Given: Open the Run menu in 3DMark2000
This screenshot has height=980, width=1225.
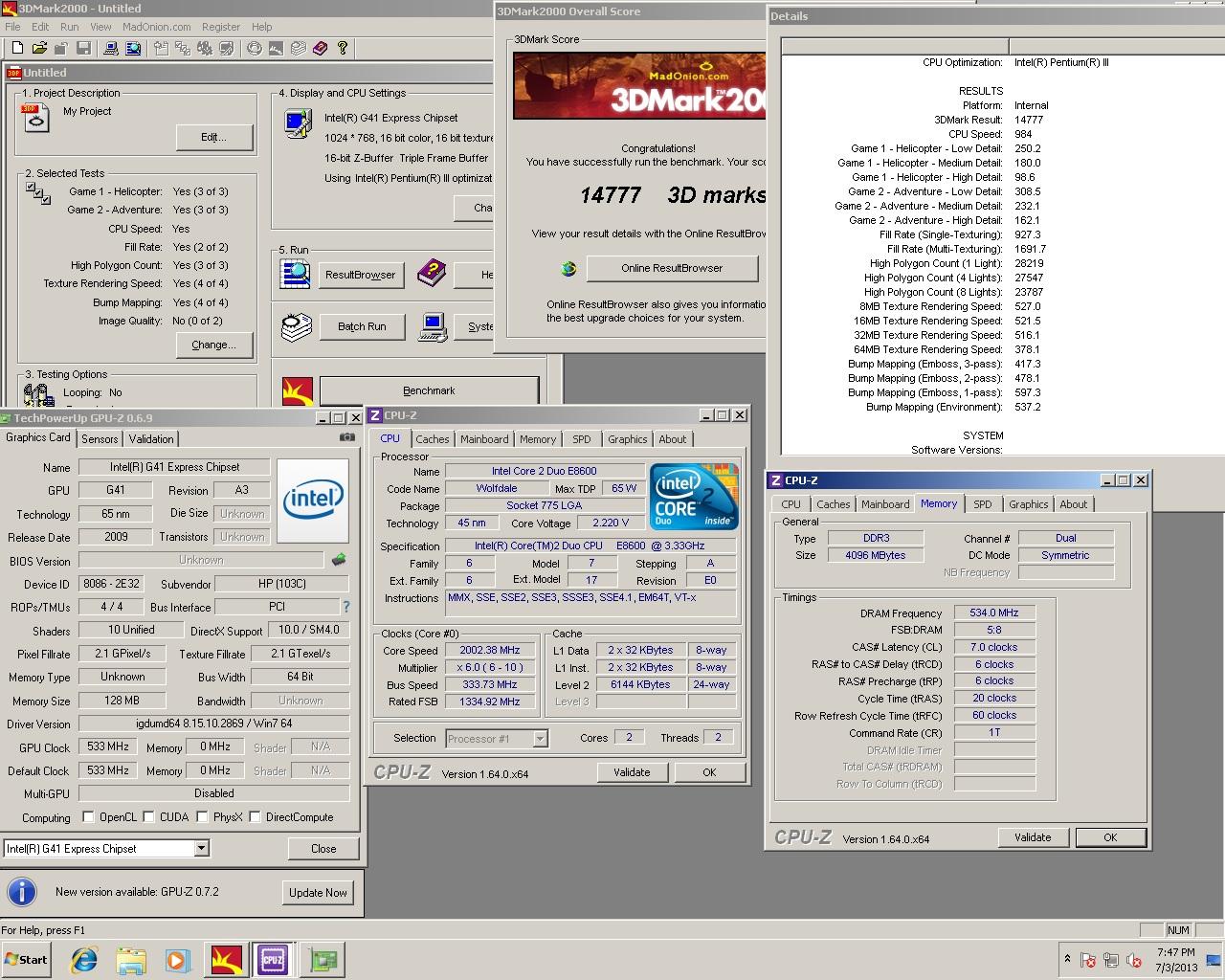Looking at the screenshot, I should coord(69,27).
